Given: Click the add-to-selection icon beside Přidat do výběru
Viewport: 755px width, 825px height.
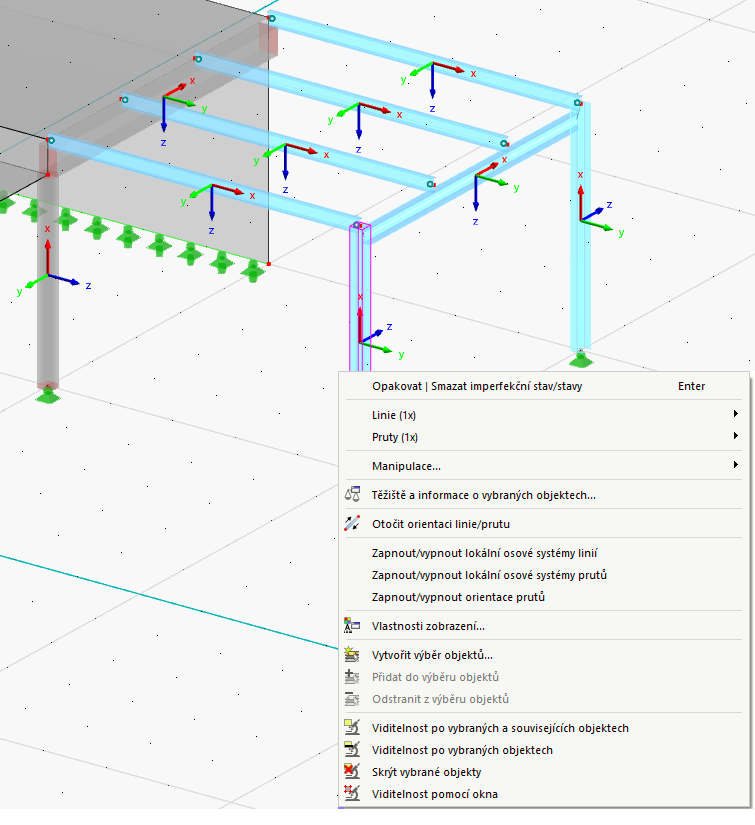Looking at the screenshot, I should pos(352,677).
